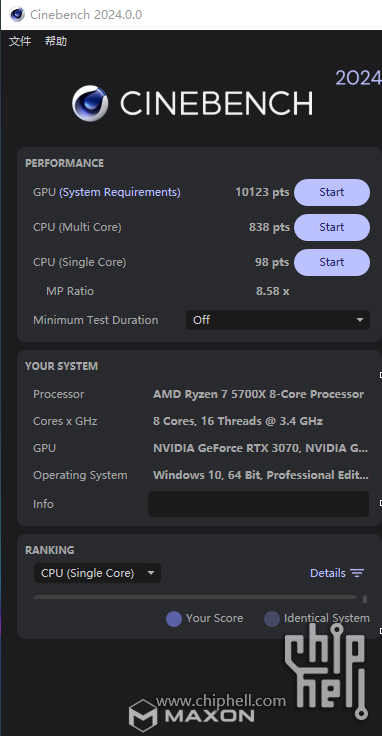The height and width of the screenshot is (736, 382).
Task: Expand the Minimum Test Duration dropdown
Action: 278,320
